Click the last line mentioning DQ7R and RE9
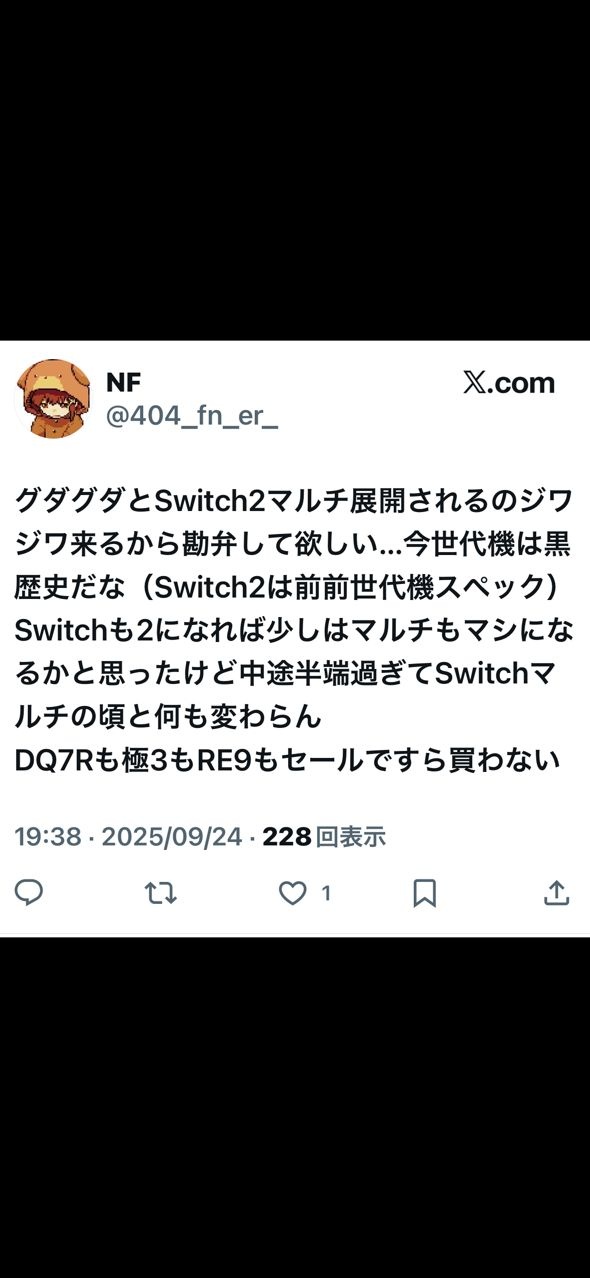 pyautogui.click(x=287, y=761)
